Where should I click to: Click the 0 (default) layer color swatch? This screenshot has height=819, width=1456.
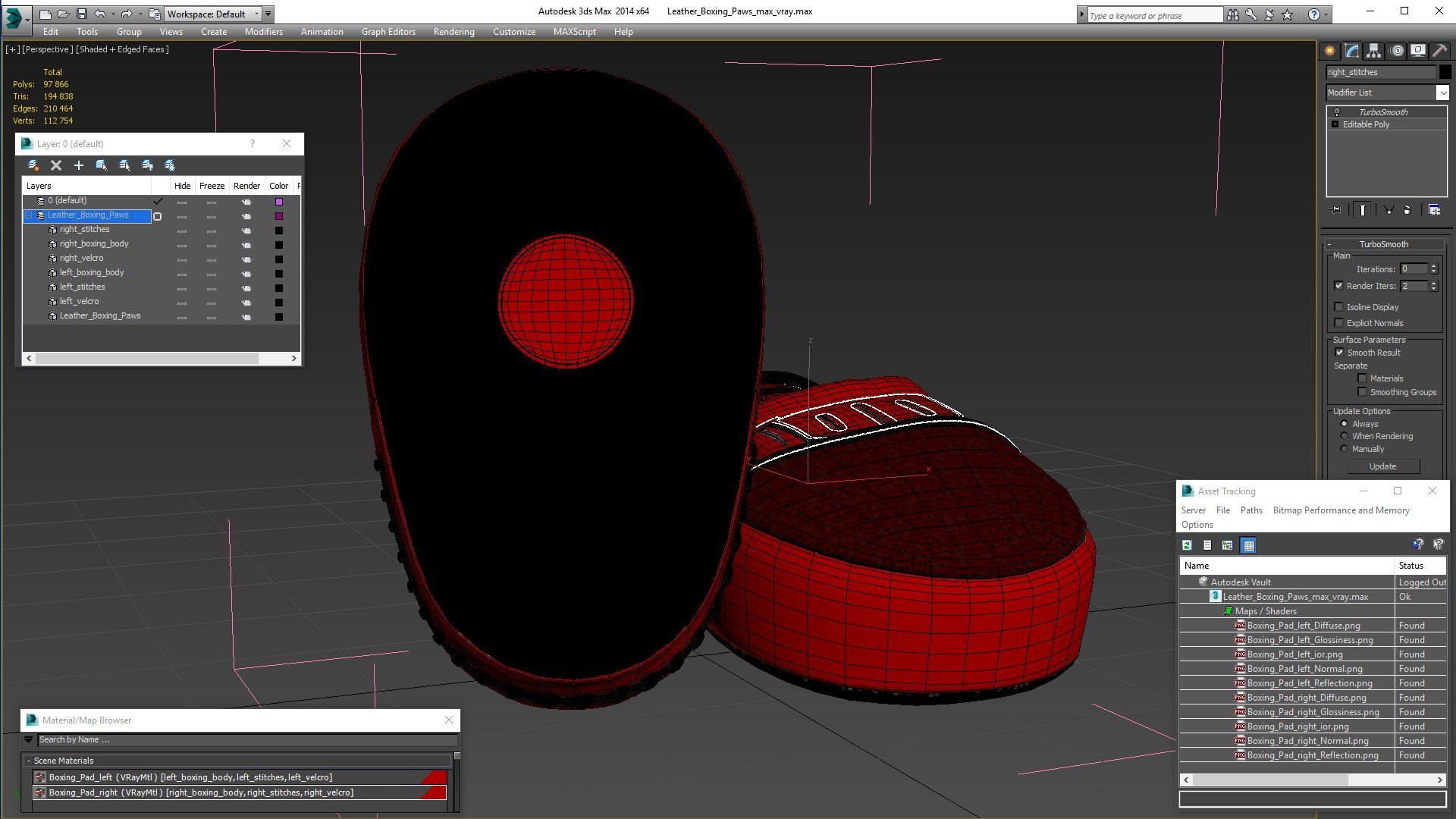[278, 202]
